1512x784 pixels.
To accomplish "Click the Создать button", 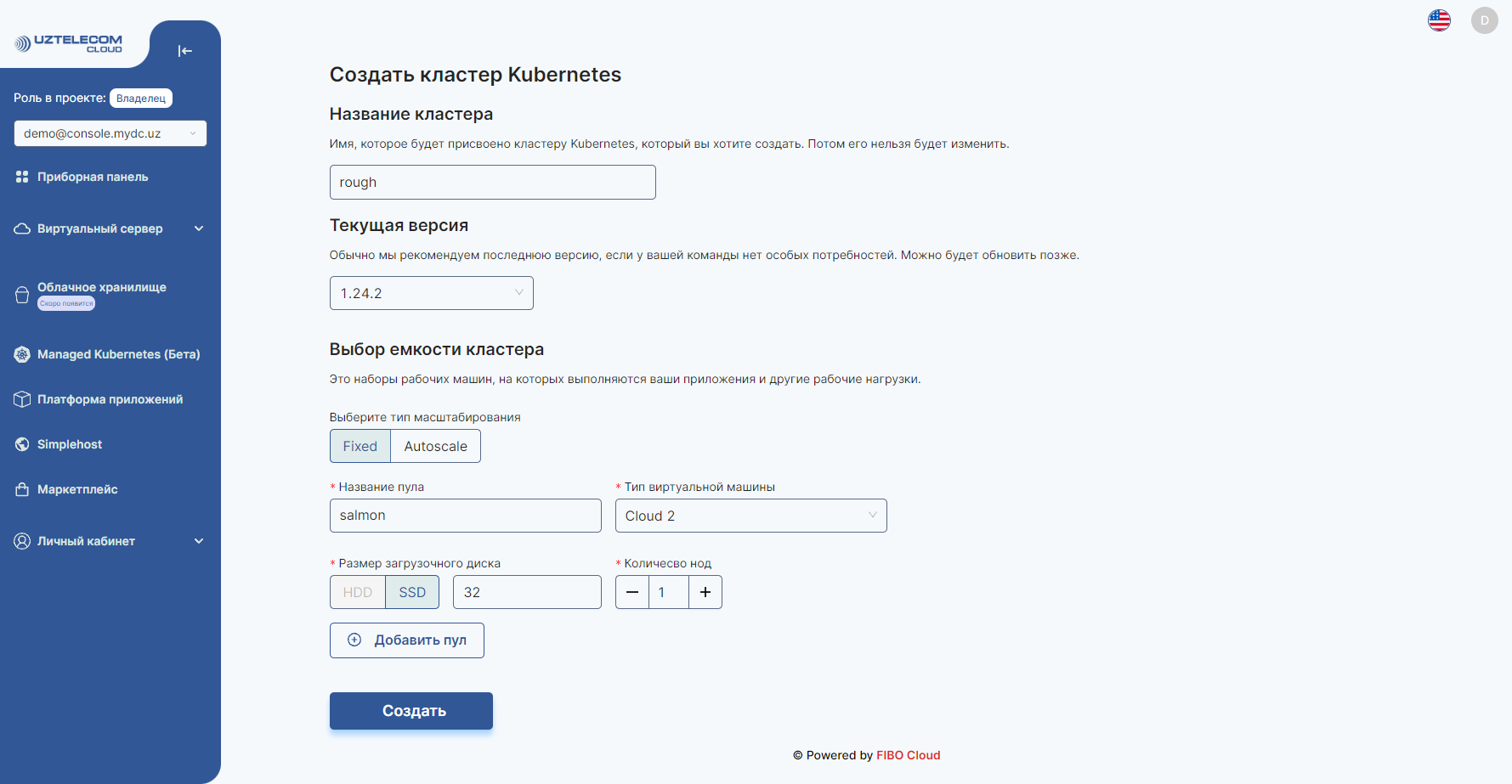I will coord(411,711).
